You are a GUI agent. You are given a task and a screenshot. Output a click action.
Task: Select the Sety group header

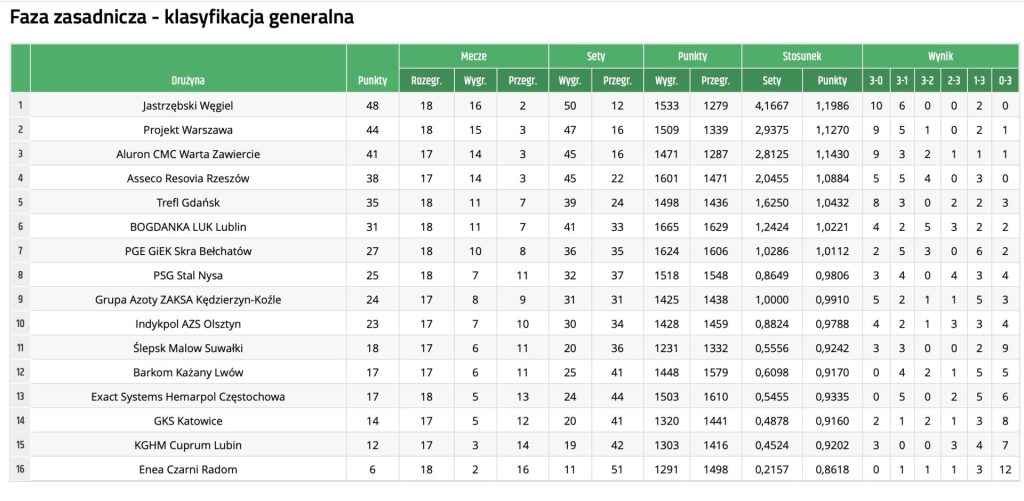[x=596, y=57]
